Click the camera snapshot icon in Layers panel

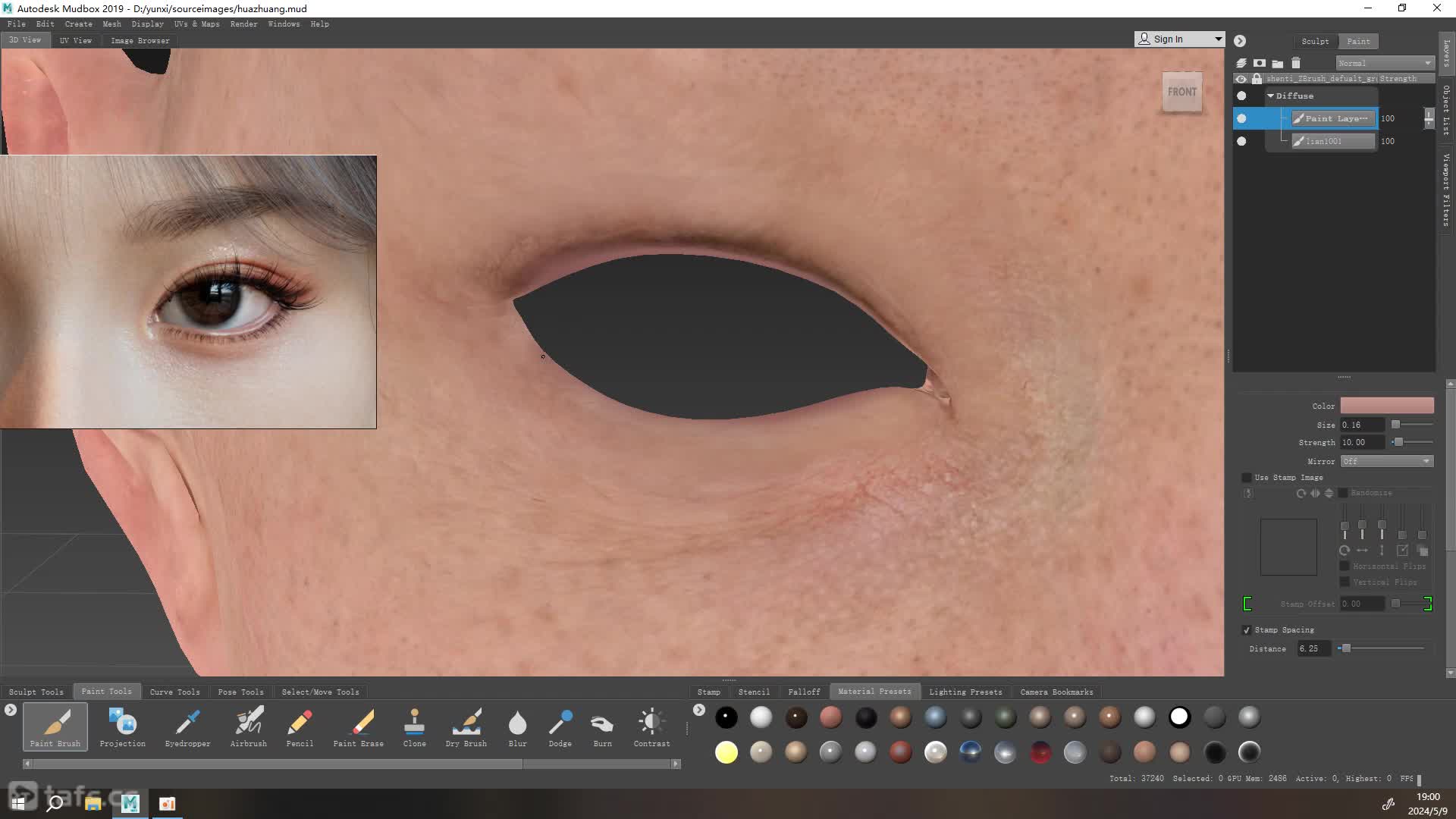pos(1260,63)
